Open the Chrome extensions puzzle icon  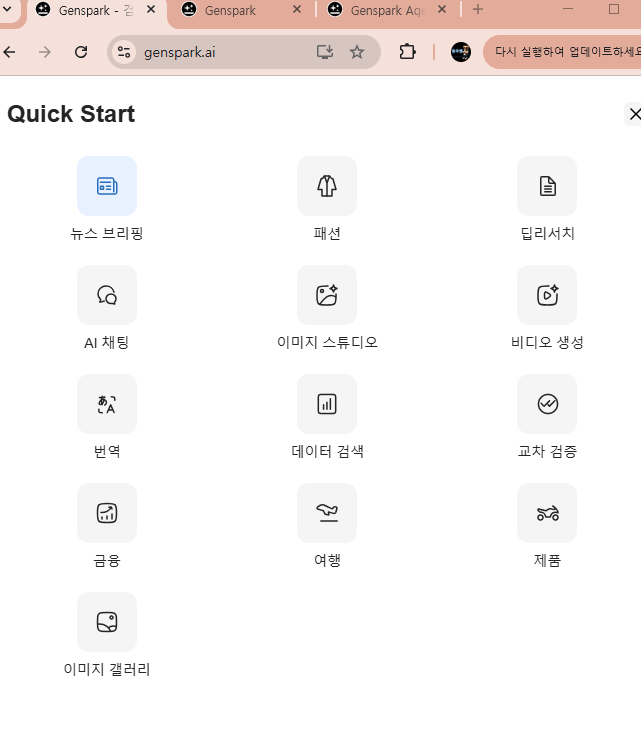(x=407, y=52)
